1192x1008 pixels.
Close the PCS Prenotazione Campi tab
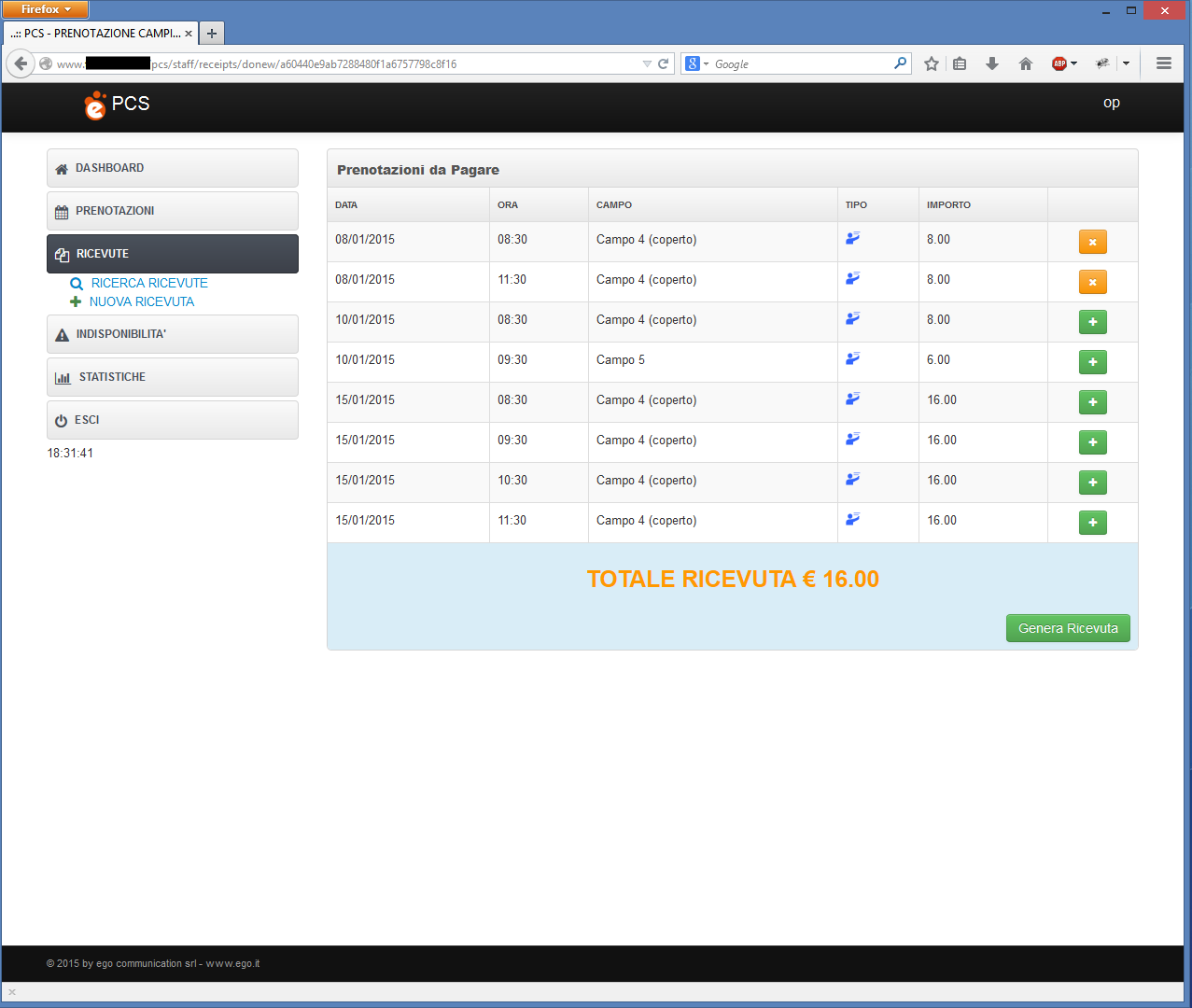pyautogui.click(x=189, y=34)
